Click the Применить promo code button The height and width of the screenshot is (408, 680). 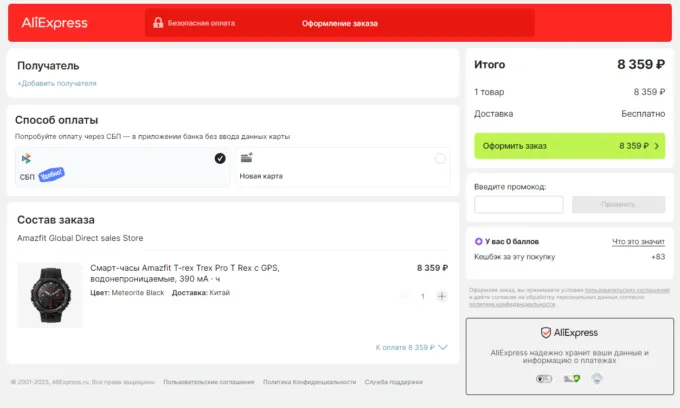618,204
